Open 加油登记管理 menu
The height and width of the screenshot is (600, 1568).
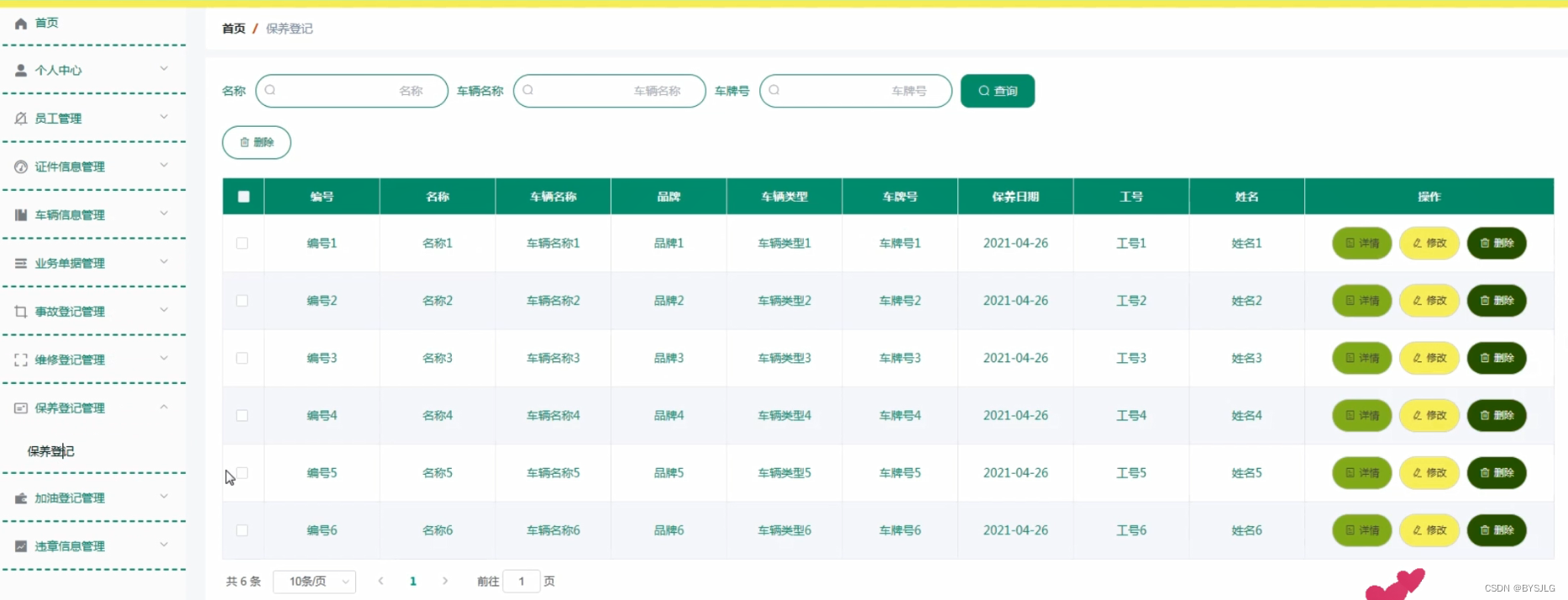[70, 498]
